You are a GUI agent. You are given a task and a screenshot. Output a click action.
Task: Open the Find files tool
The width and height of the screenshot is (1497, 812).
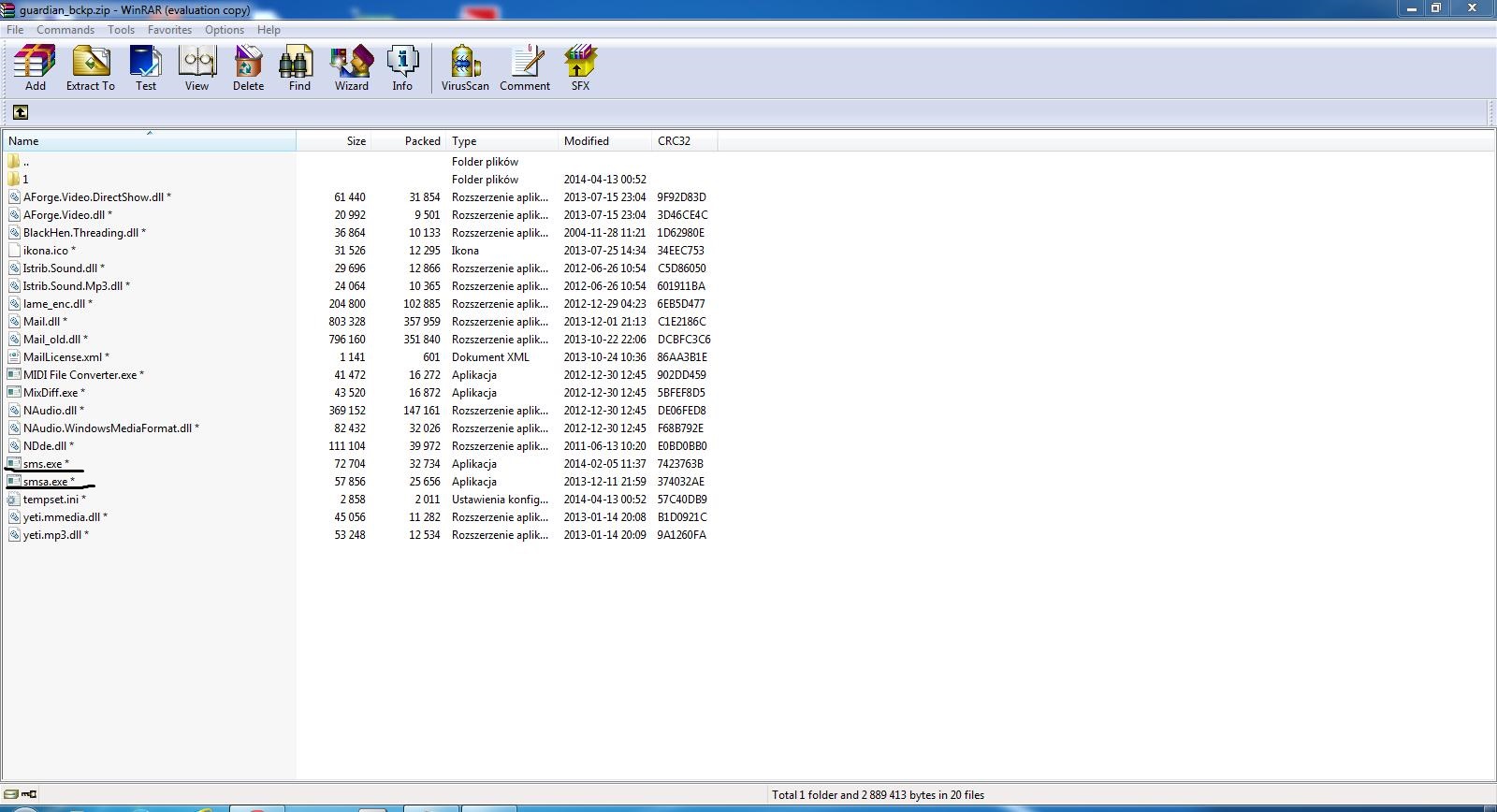coord(299,68)
